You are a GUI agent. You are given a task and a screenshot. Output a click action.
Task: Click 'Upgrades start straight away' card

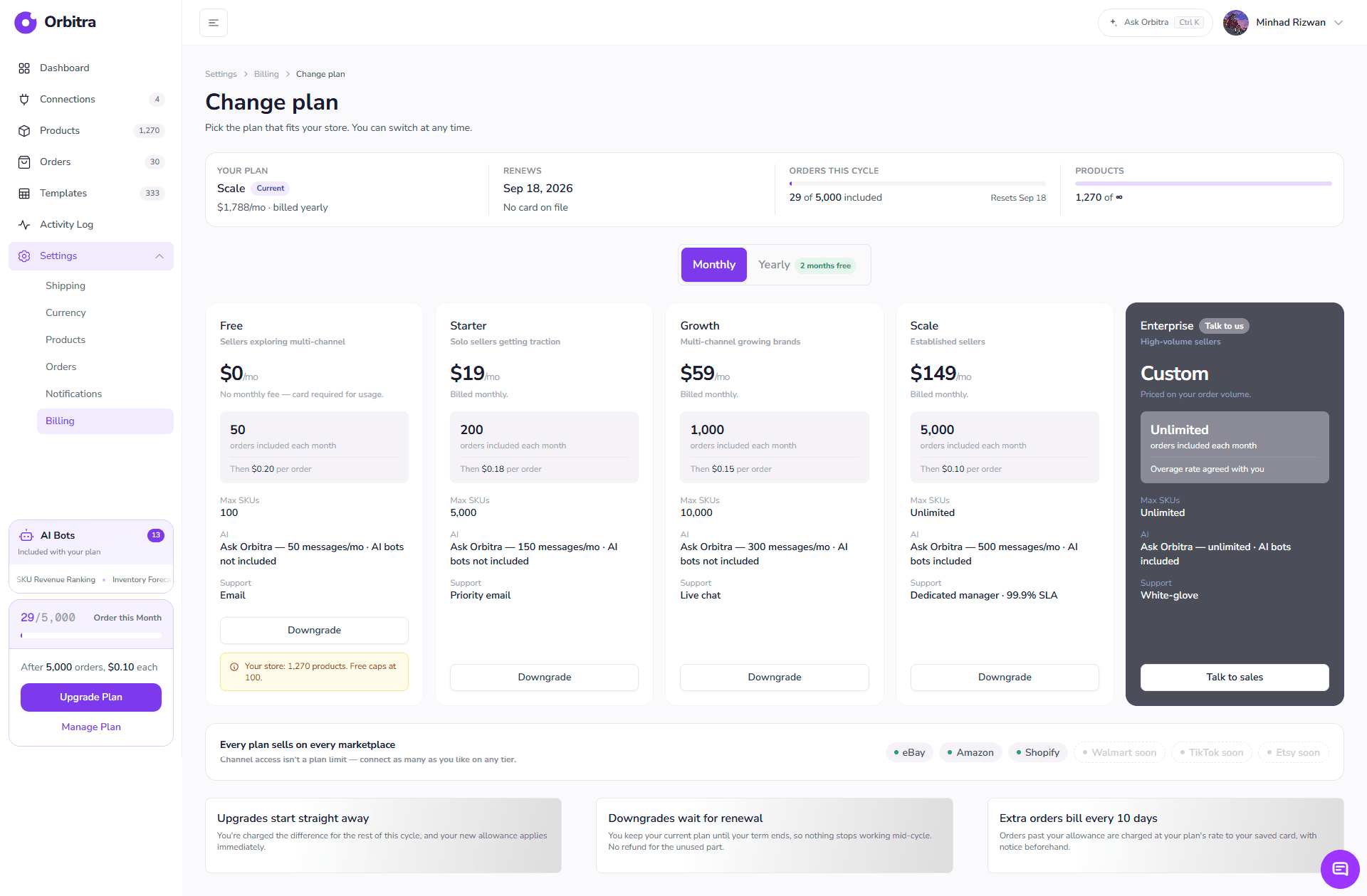pos(383,836)
